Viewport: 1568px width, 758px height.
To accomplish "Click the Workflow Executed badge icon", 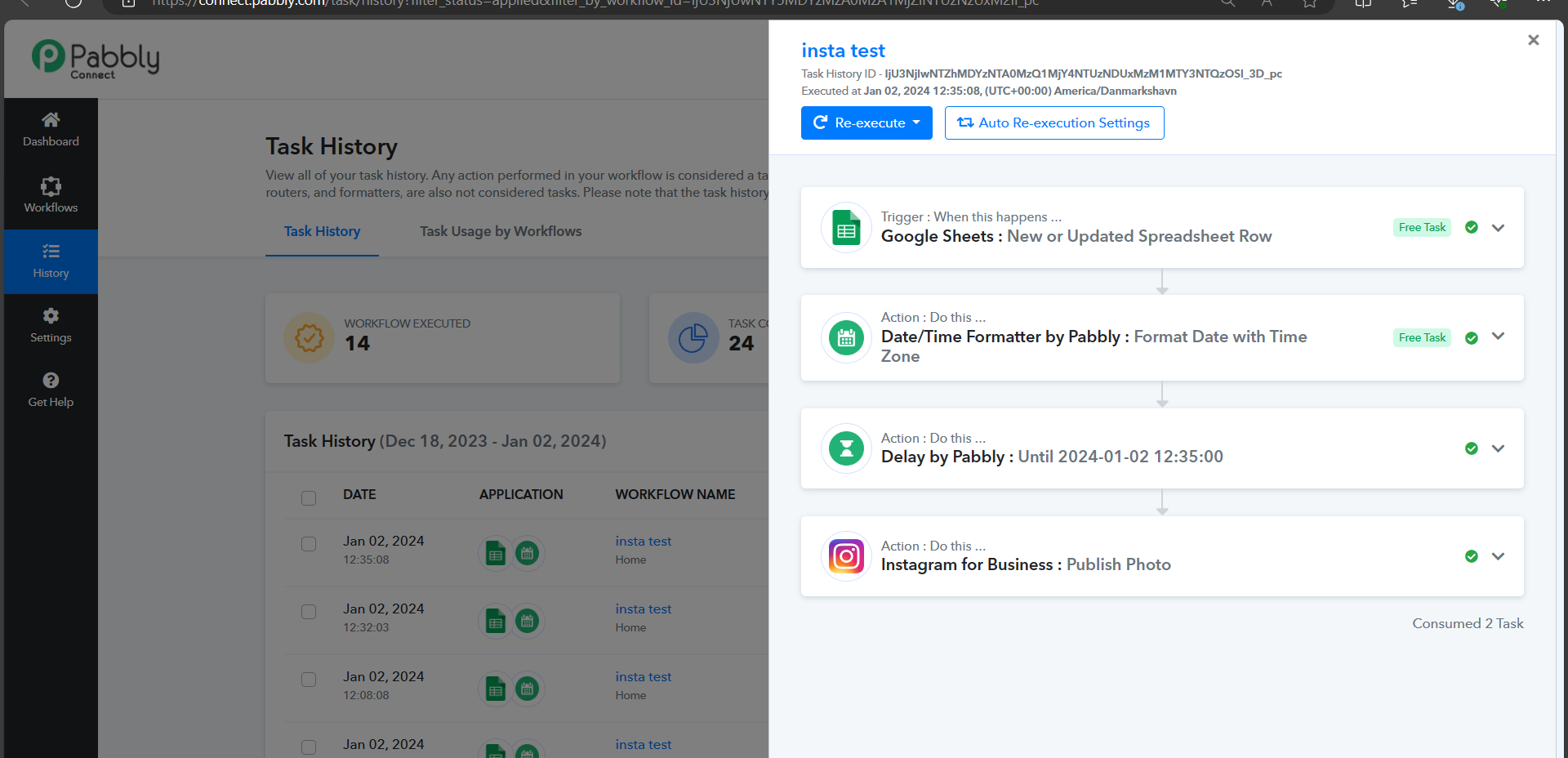I will [x=309, y=337].
